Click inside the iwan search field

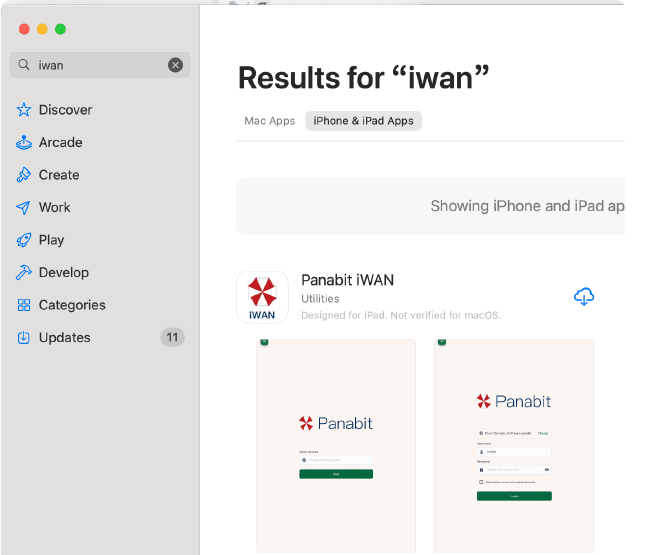click(100, 65)
